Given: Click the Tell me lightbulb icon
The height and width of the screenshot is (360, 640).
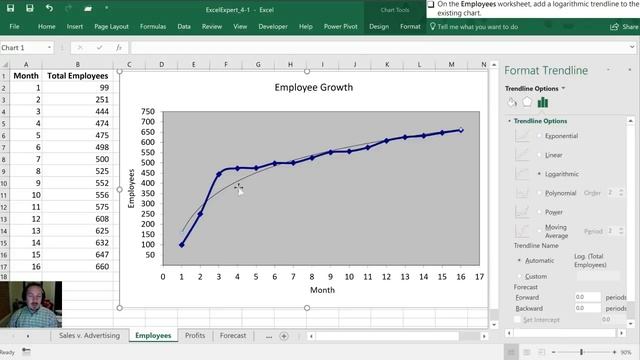Looking at the screenshot, I should (x=432, y=27).
